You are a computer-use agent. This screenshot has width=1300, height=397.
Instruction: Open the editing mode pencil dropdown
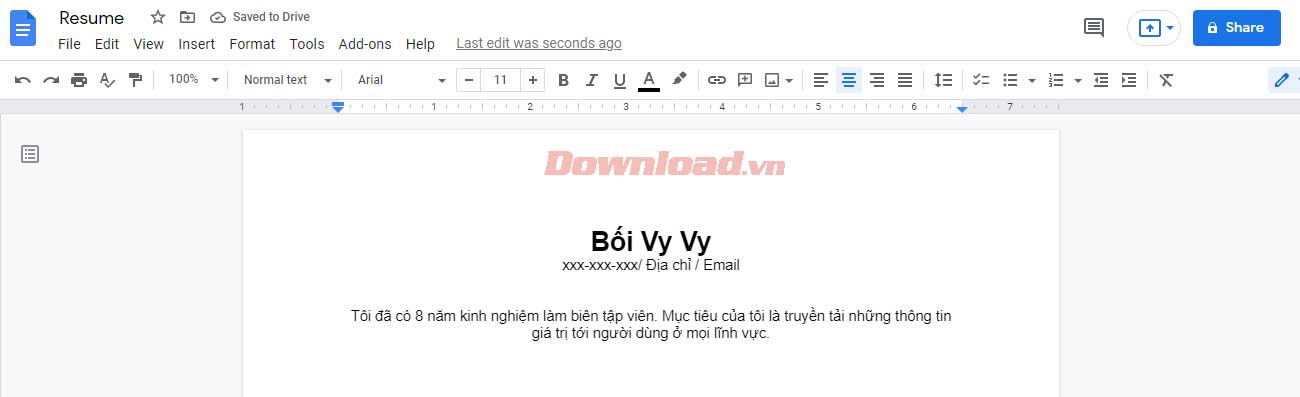(1284, 80)
